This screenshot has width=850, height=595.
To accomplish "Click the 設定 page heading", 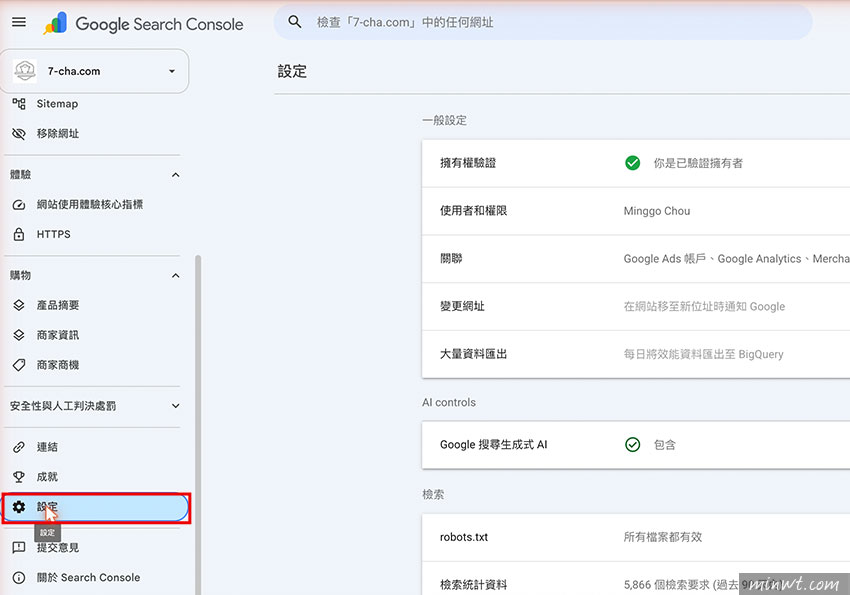I will coord(292,71).
